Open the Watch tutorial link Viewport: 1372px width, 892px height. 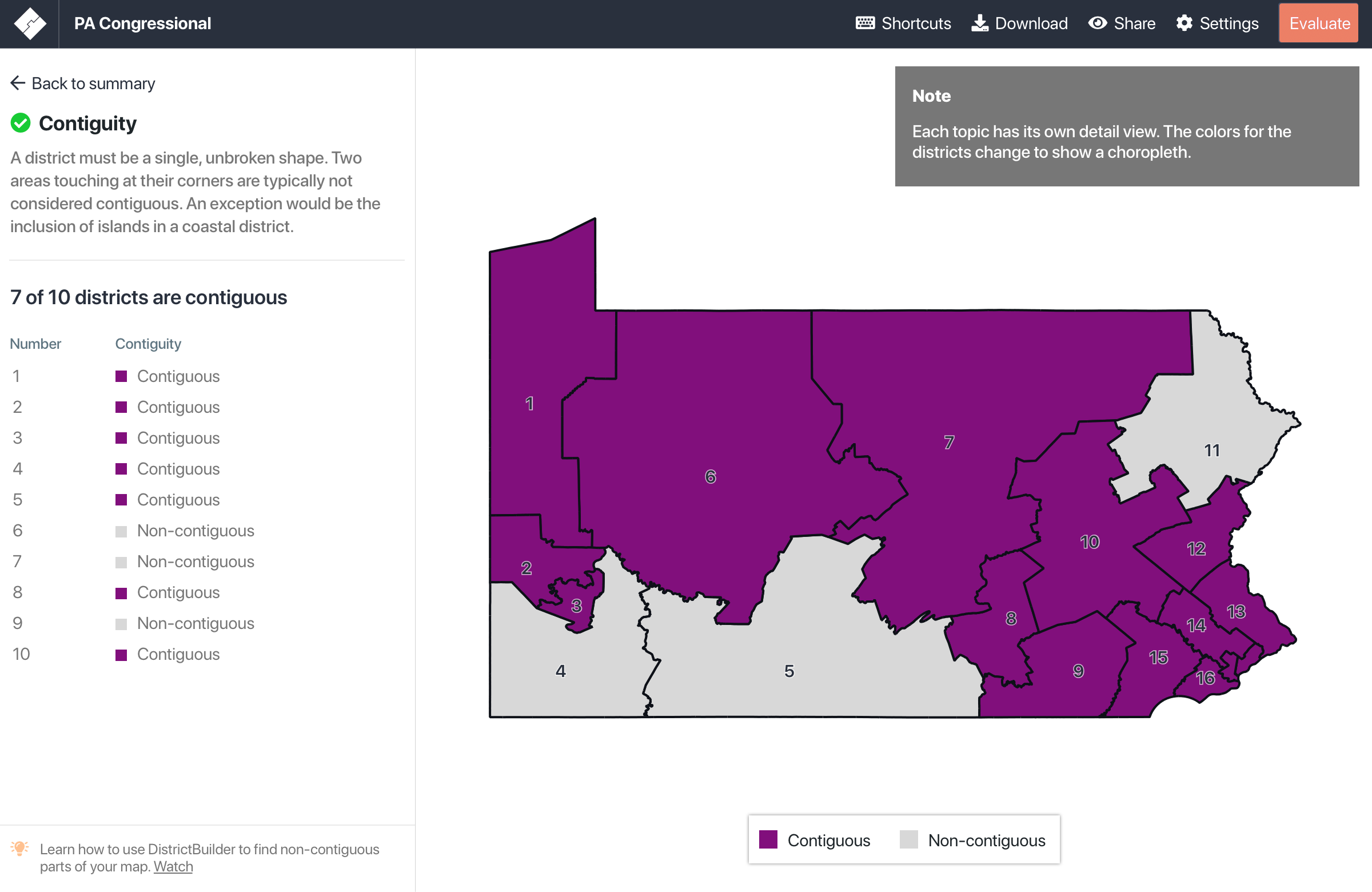(x=173, y=866)
